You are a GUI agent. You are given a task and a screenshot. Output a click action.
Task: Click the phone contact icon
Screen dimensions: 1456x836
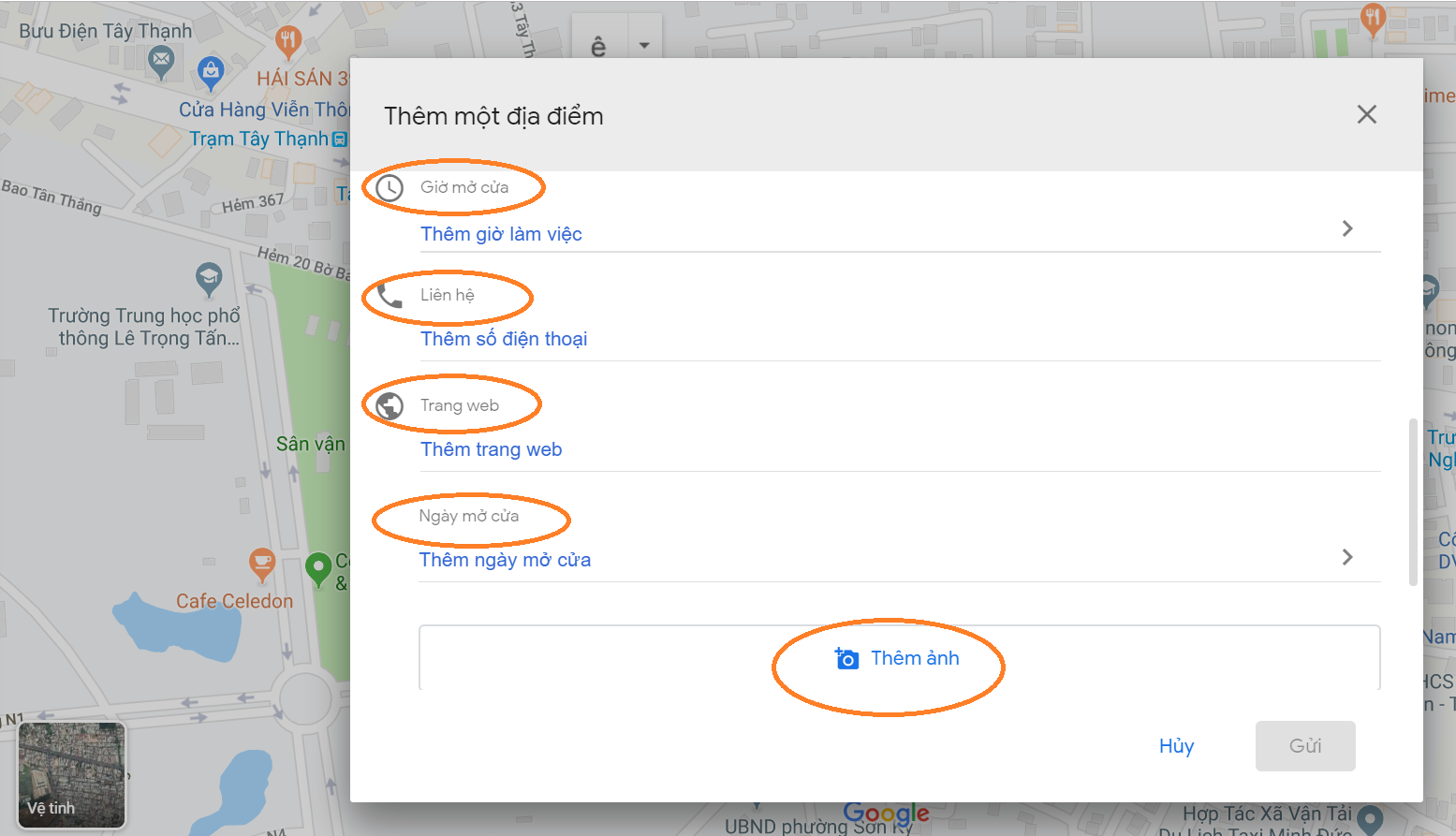390,296
